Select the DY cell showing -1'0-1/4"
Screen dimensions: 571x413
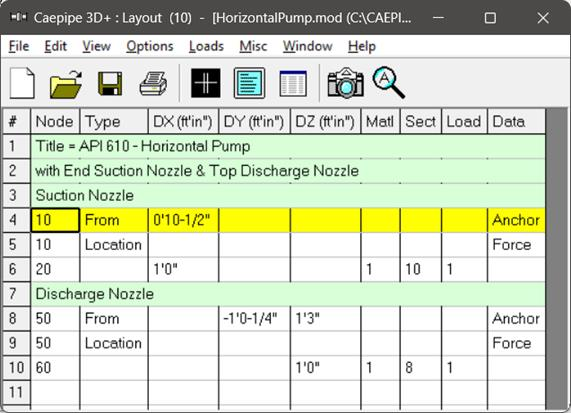point(255,319)
